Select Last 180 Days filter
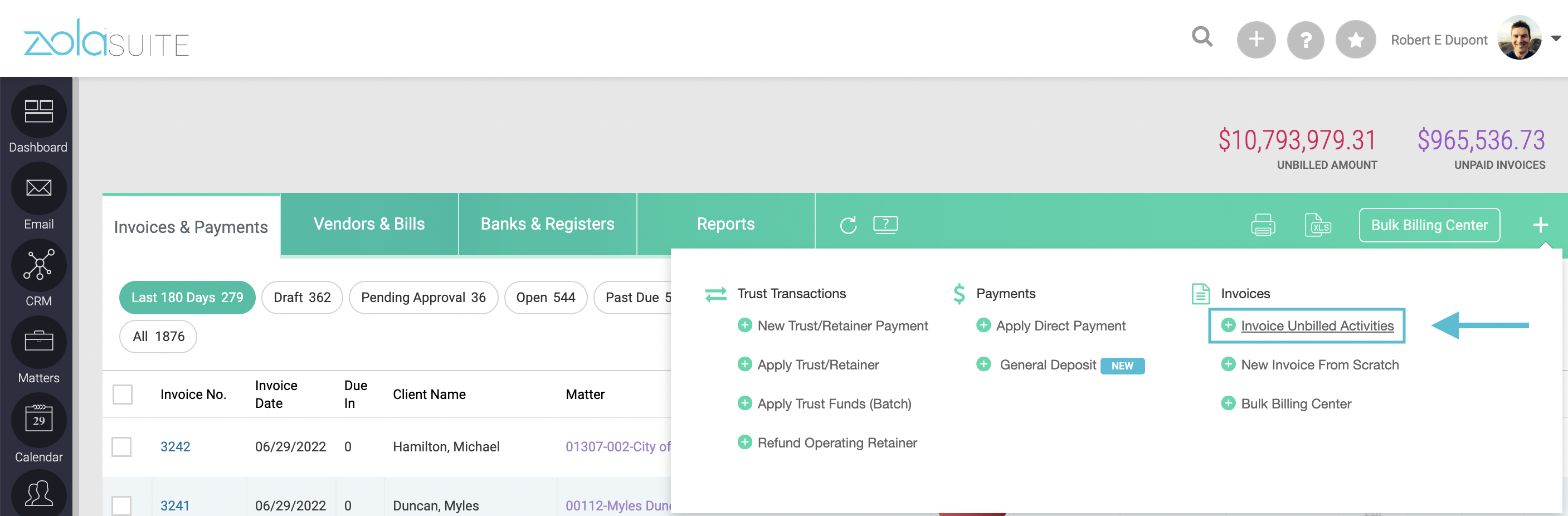The height and width of the screenshot is (516, 1568). tap(187, 297)
